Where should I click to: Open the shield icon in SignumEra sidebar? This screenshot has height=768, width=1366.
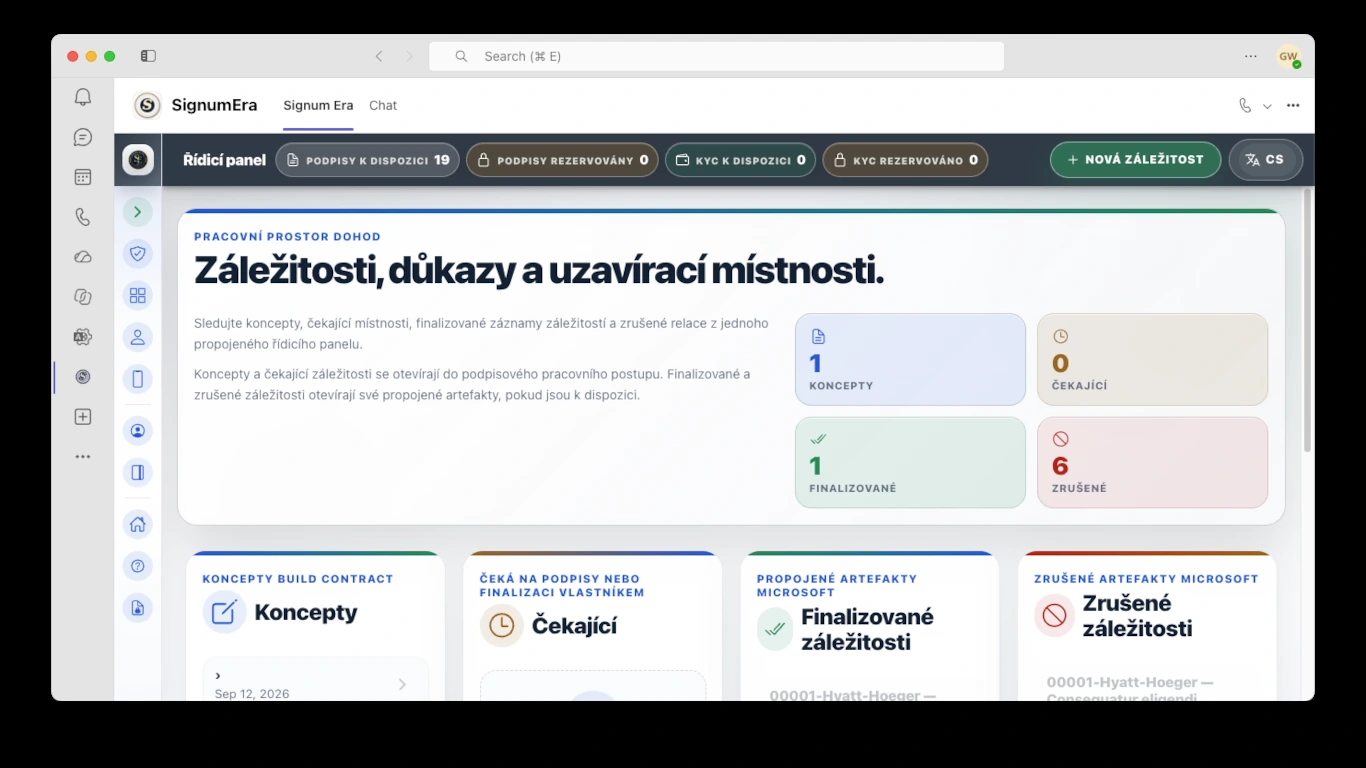[138, 254]
